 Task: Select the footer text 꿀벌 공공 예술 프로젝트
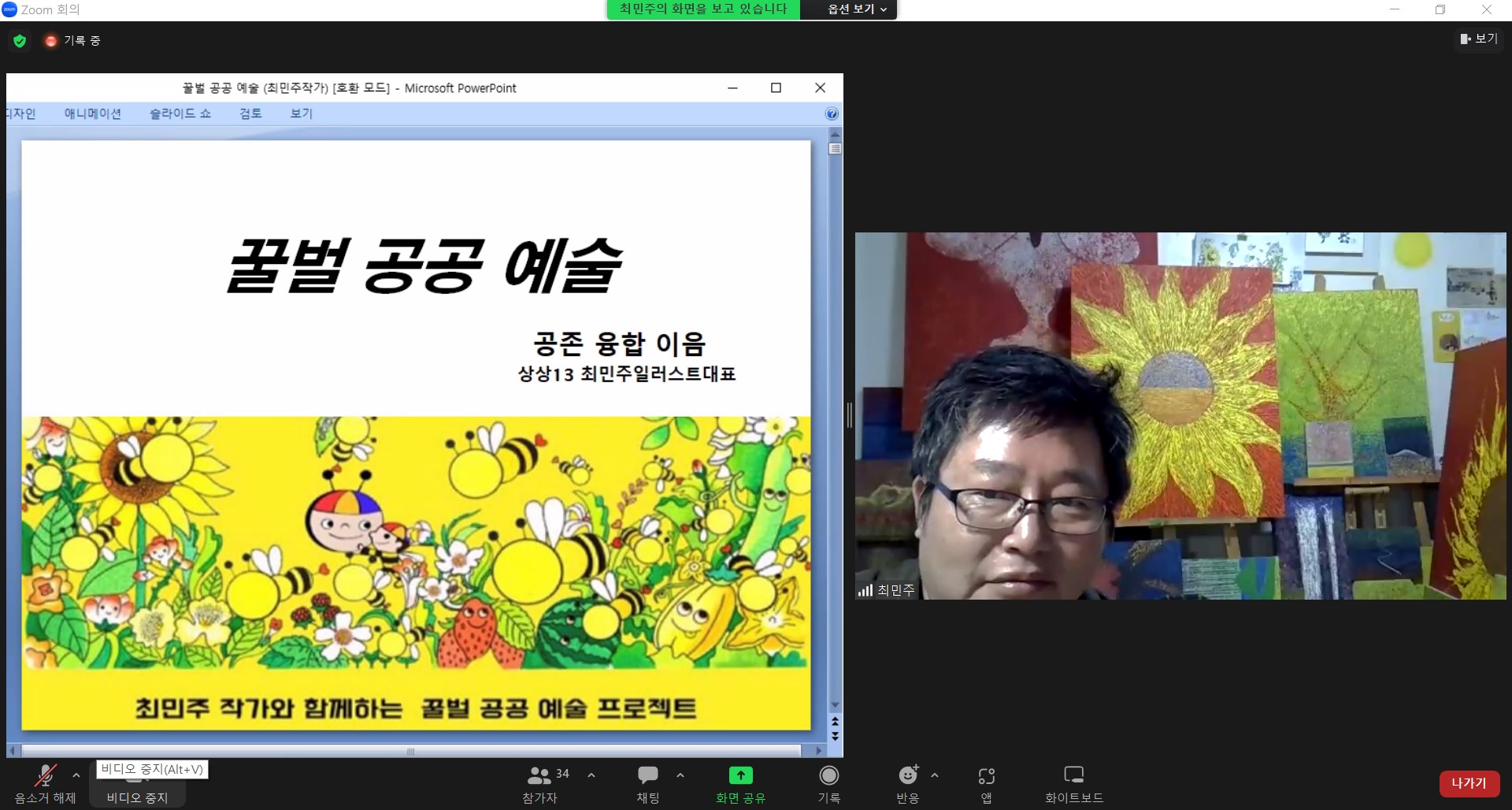coord(558,708)
